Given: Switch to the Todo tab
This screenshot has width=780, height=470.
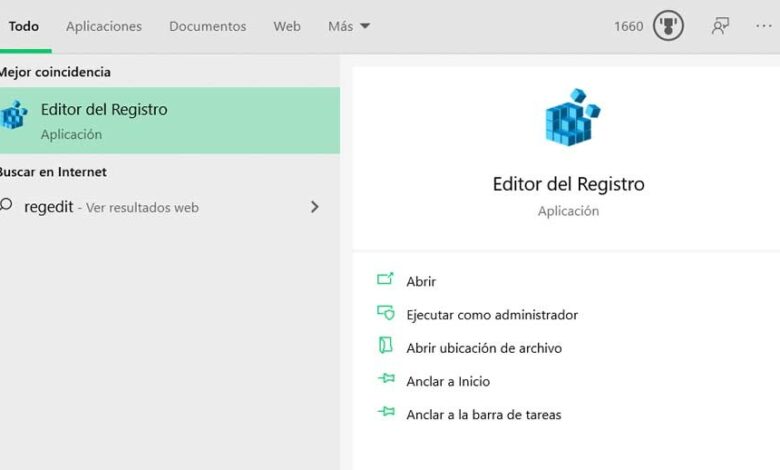Looking at the screenshot, I should (23, 26).
